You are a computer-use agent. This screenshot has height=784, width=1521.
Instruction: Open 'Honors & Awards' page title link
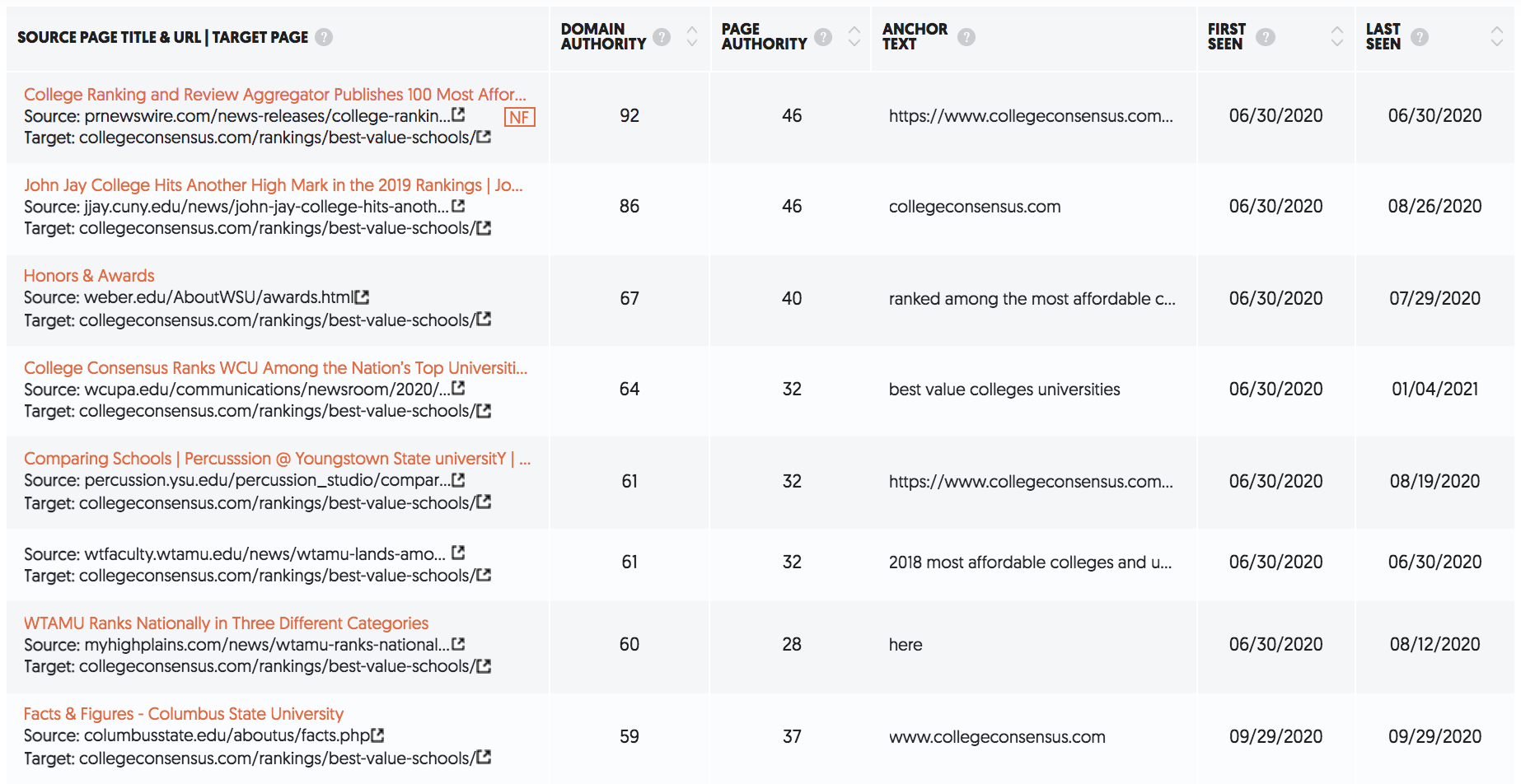[x=89, y=276]
